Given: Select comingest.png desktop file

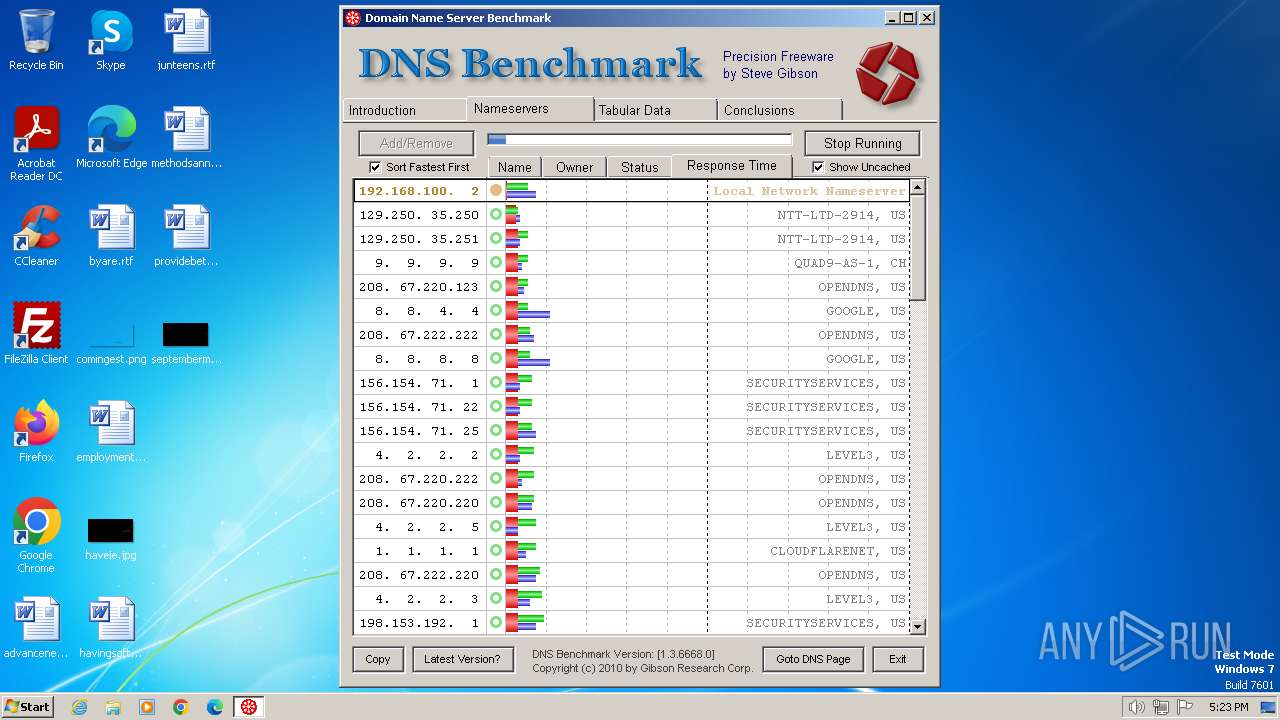Looking at the screenshot, I should pos(111,343).
